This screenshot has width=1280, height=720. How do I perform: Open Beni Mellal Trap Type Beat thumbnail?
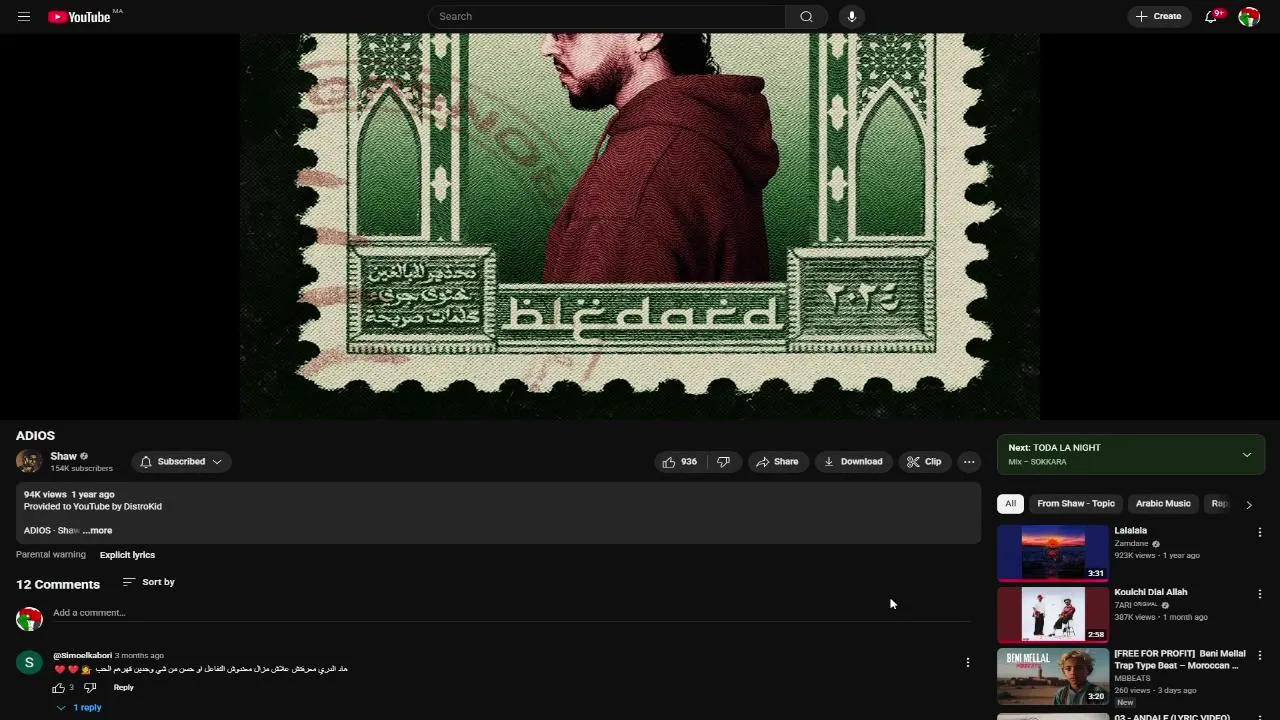coord(1053,676)
